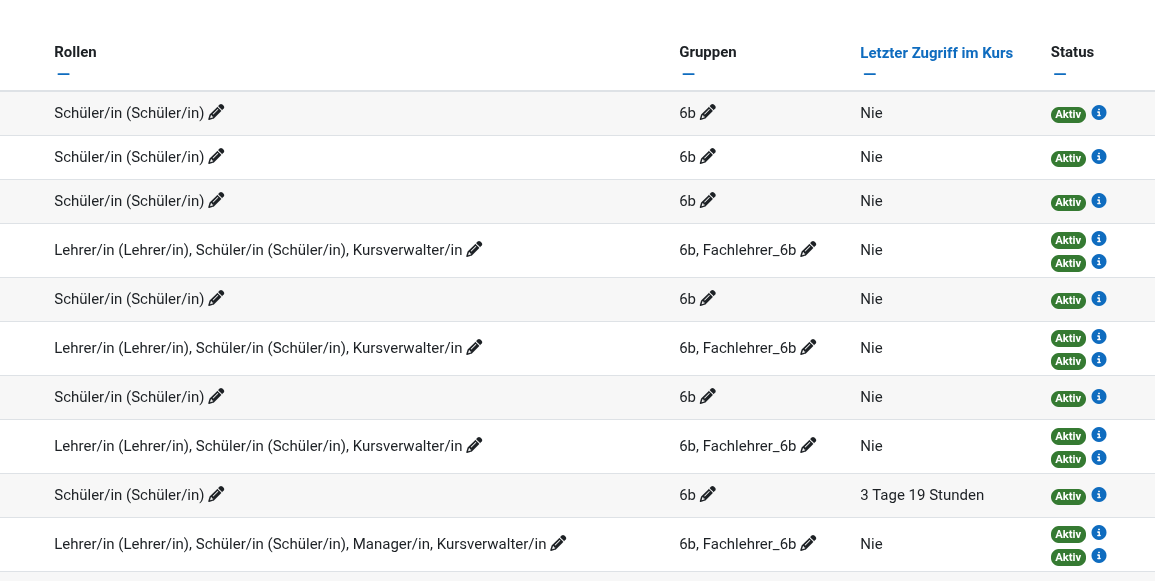This screenshot has height=581, width=1155.
Task: Hide the Gruppen column
Action: tap(688, 73)
